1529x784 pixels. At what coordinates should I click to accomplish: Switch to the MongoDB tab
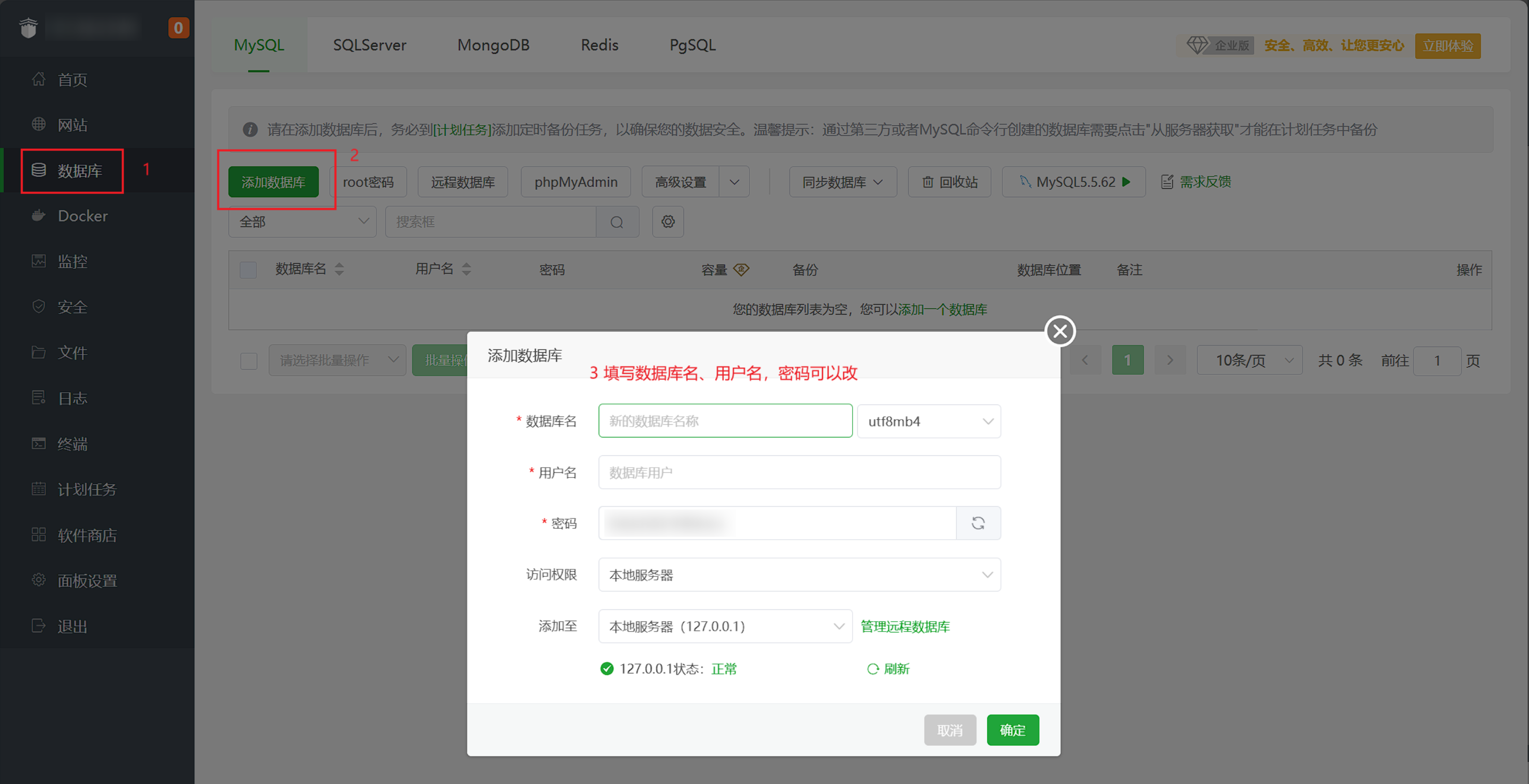click(493, 45)
